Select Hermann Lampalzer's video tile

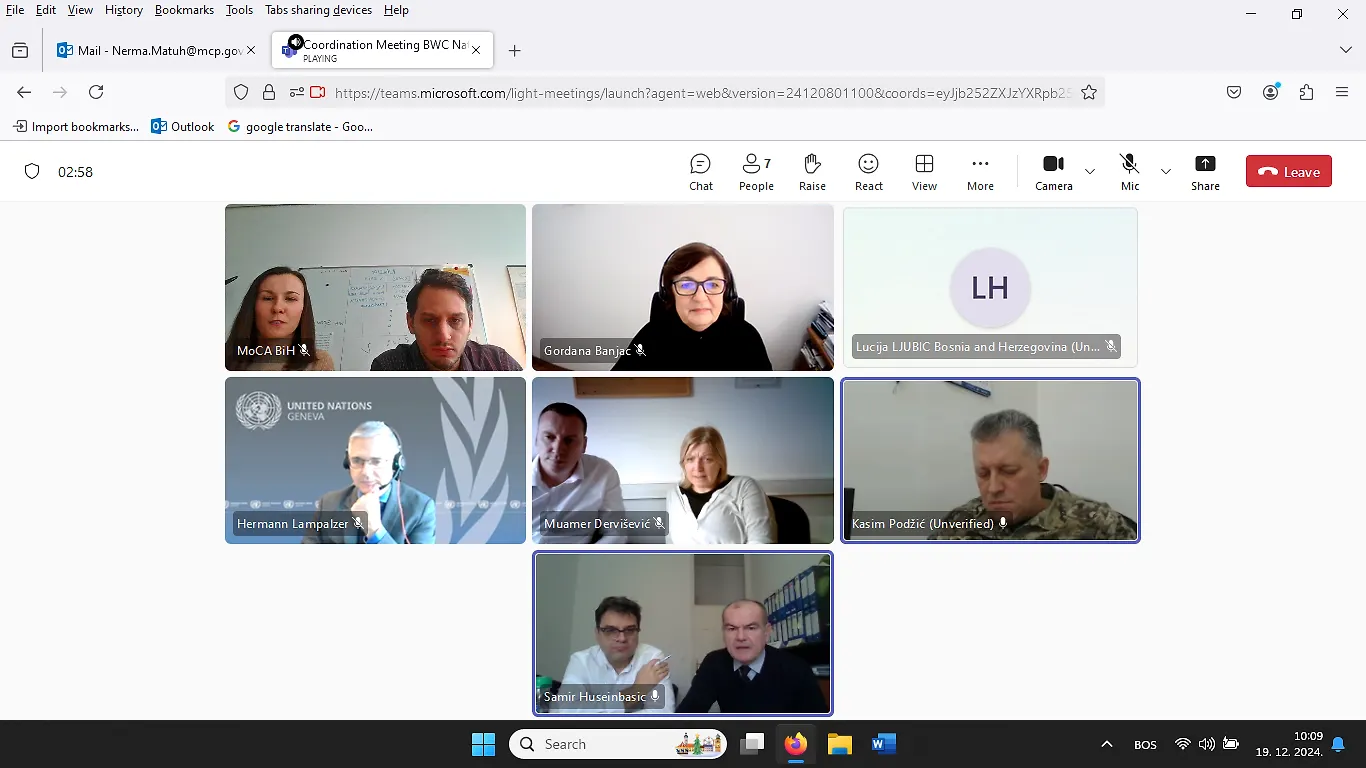tap(375, 460)
